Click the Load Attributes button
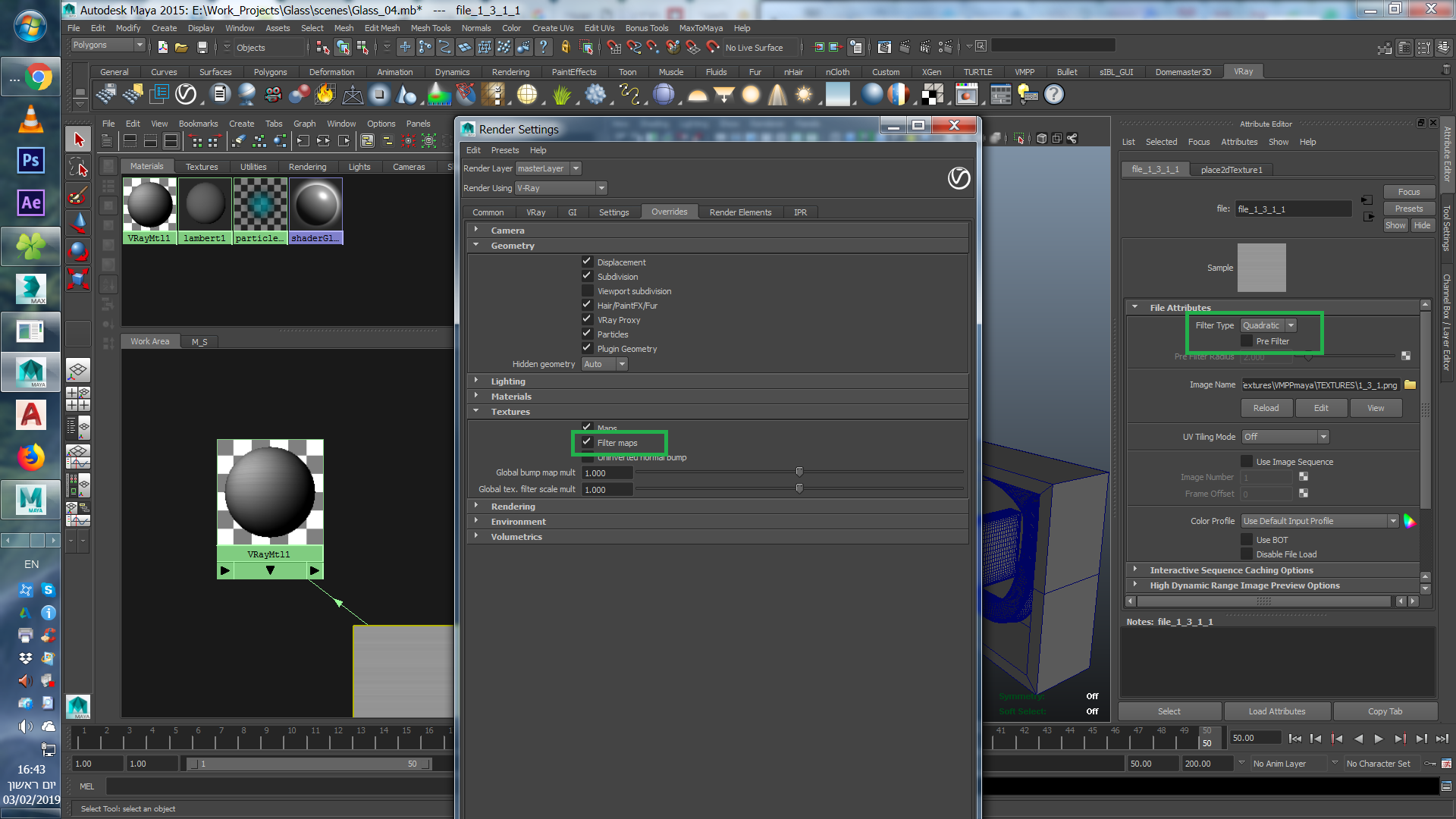The width and height of the screenshot is (1456, 819). coord(1276,711)
